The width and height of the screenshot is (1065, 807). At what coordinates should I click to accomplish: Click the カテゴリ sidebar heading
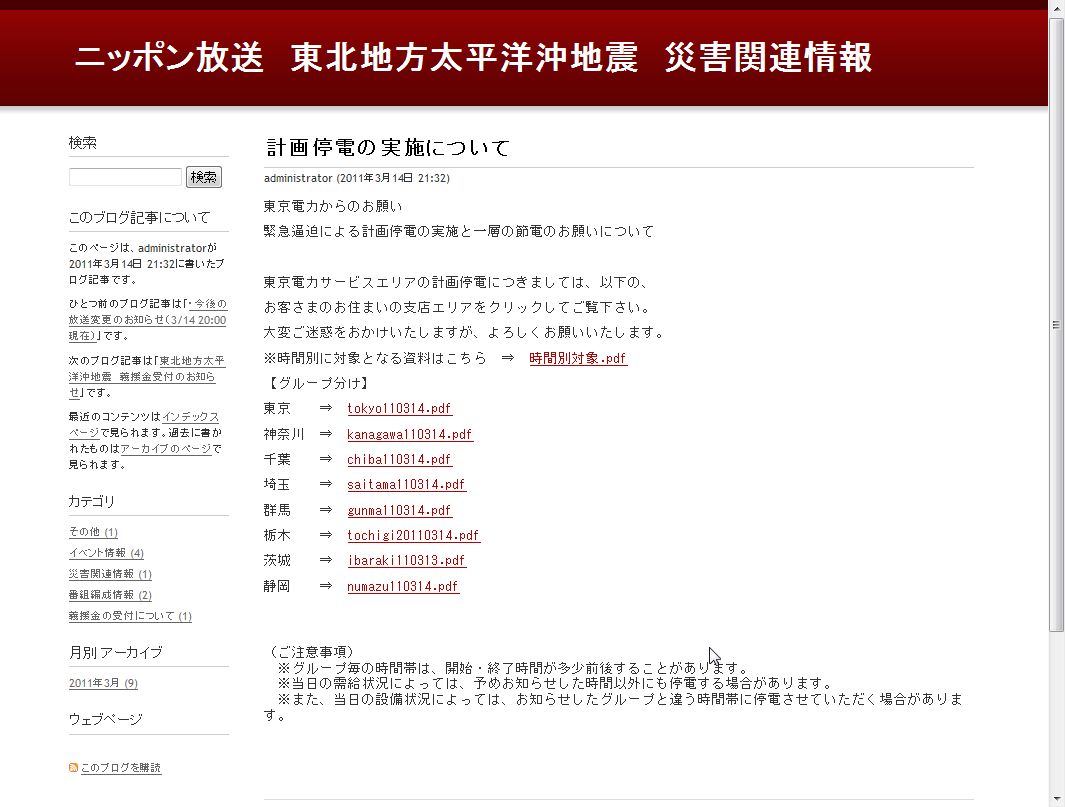[x=92, y=501]
